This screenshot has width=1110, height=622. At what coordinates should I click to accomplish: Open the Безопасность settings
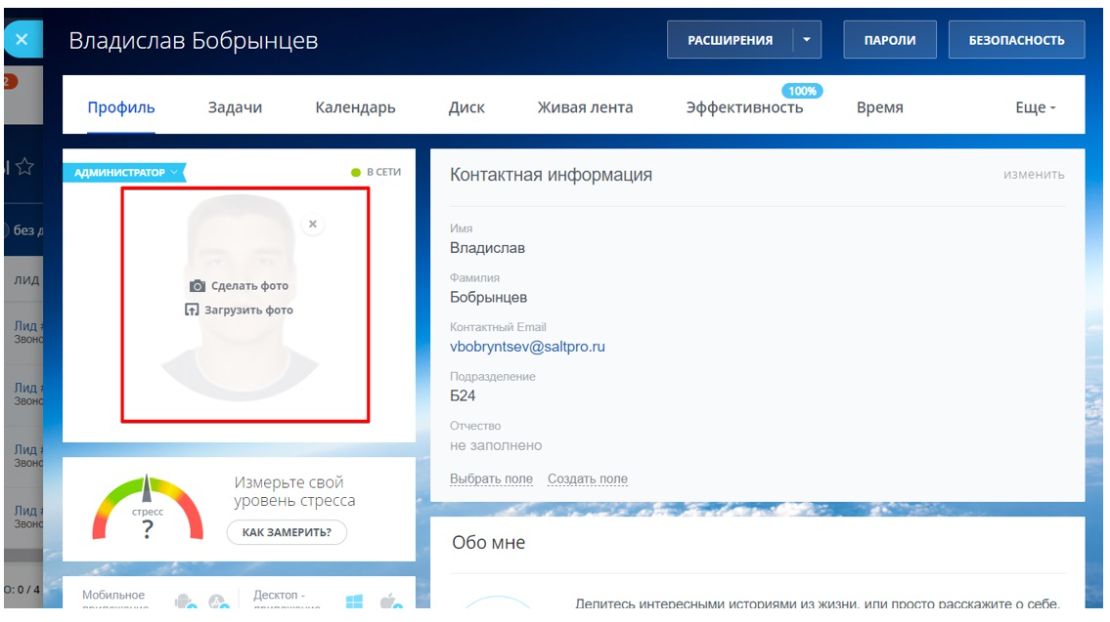coord(1017,40)
